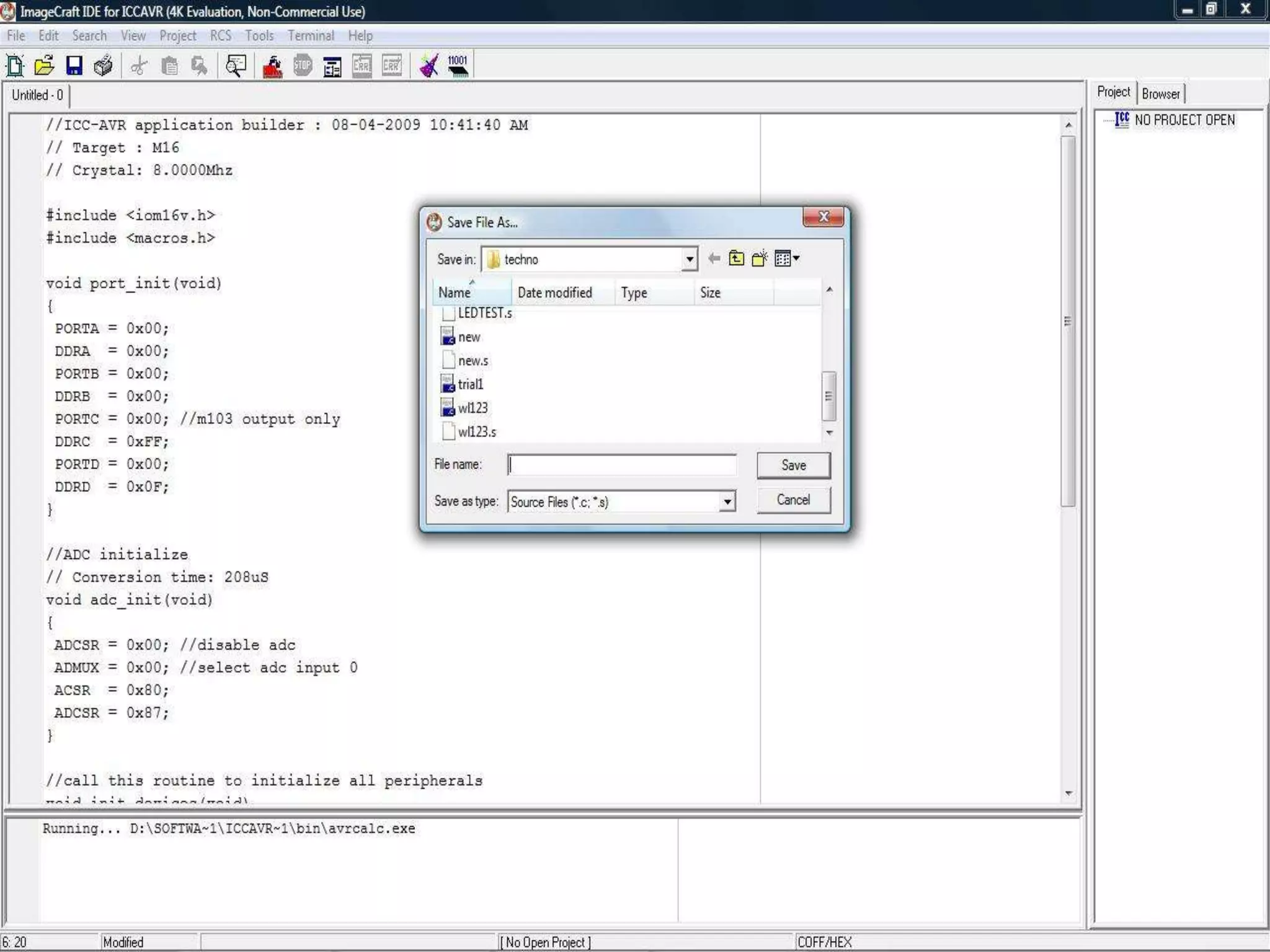1270x952 pixels.
Task: Go up one folder level in the Save dialog
Action: 737,258
